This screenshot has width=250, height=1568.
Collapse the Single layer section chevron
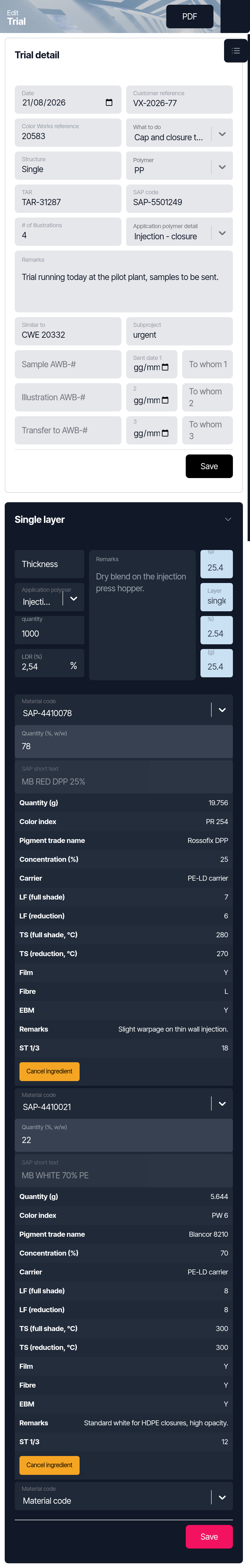coord(228,519)
